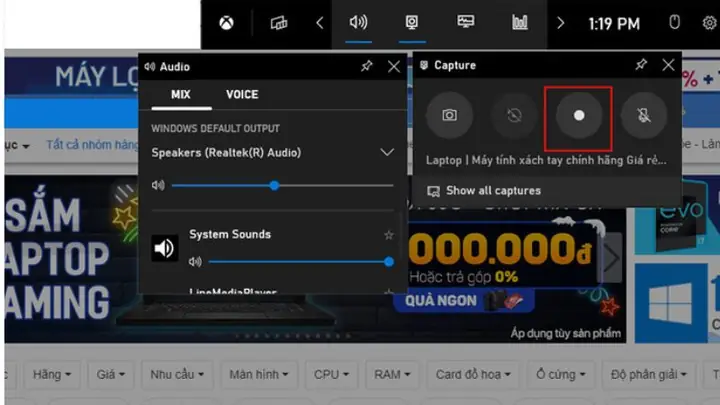Toggle the Capture widget in Game Bar

tap(412, 22)
